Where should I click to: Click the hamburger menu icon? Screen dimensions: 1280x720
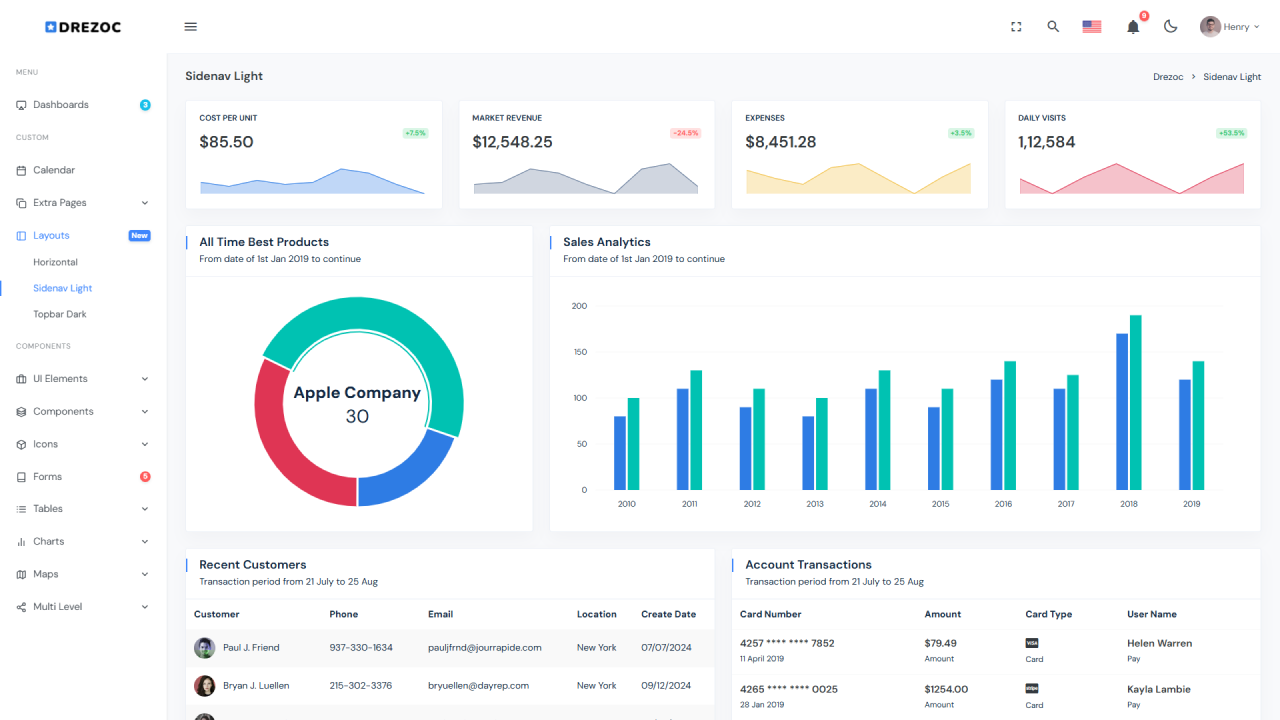[191, 27]
